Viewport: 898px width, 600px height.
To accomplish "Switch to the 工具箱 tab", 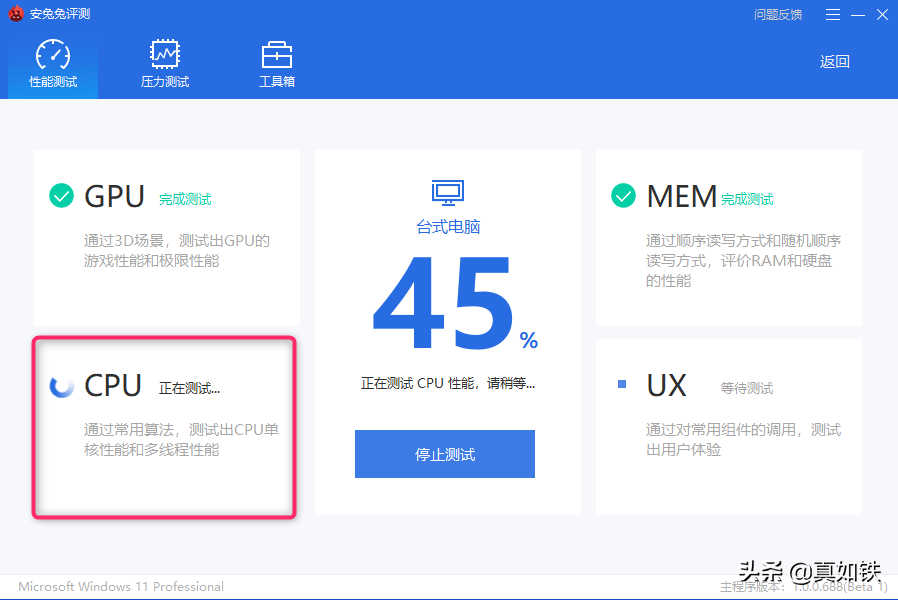I will [277, 82].
